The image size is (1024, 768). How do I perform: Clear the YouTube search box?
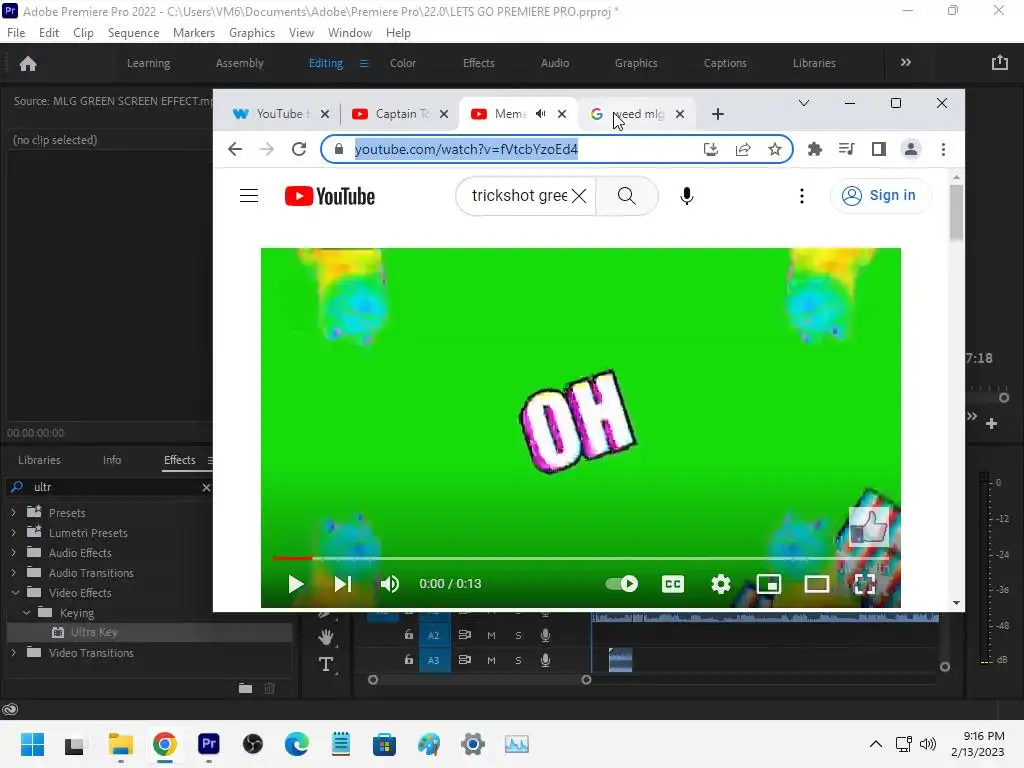coord(579,196)
